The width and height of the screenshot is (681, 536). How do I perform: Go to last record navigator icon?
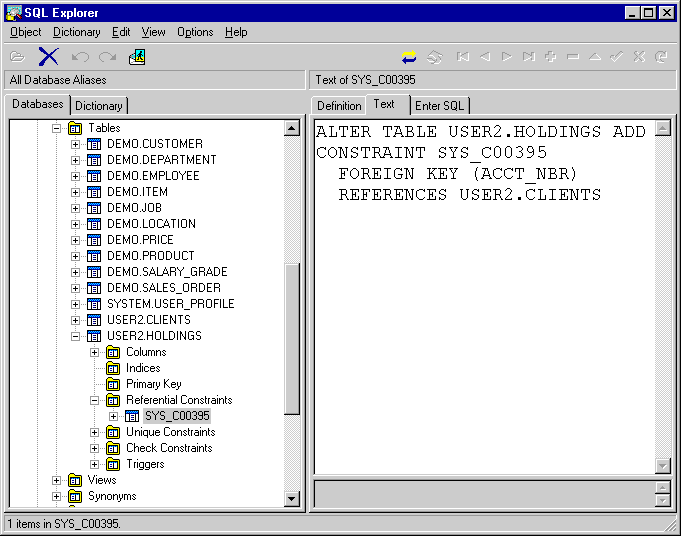tap(529, 56)
